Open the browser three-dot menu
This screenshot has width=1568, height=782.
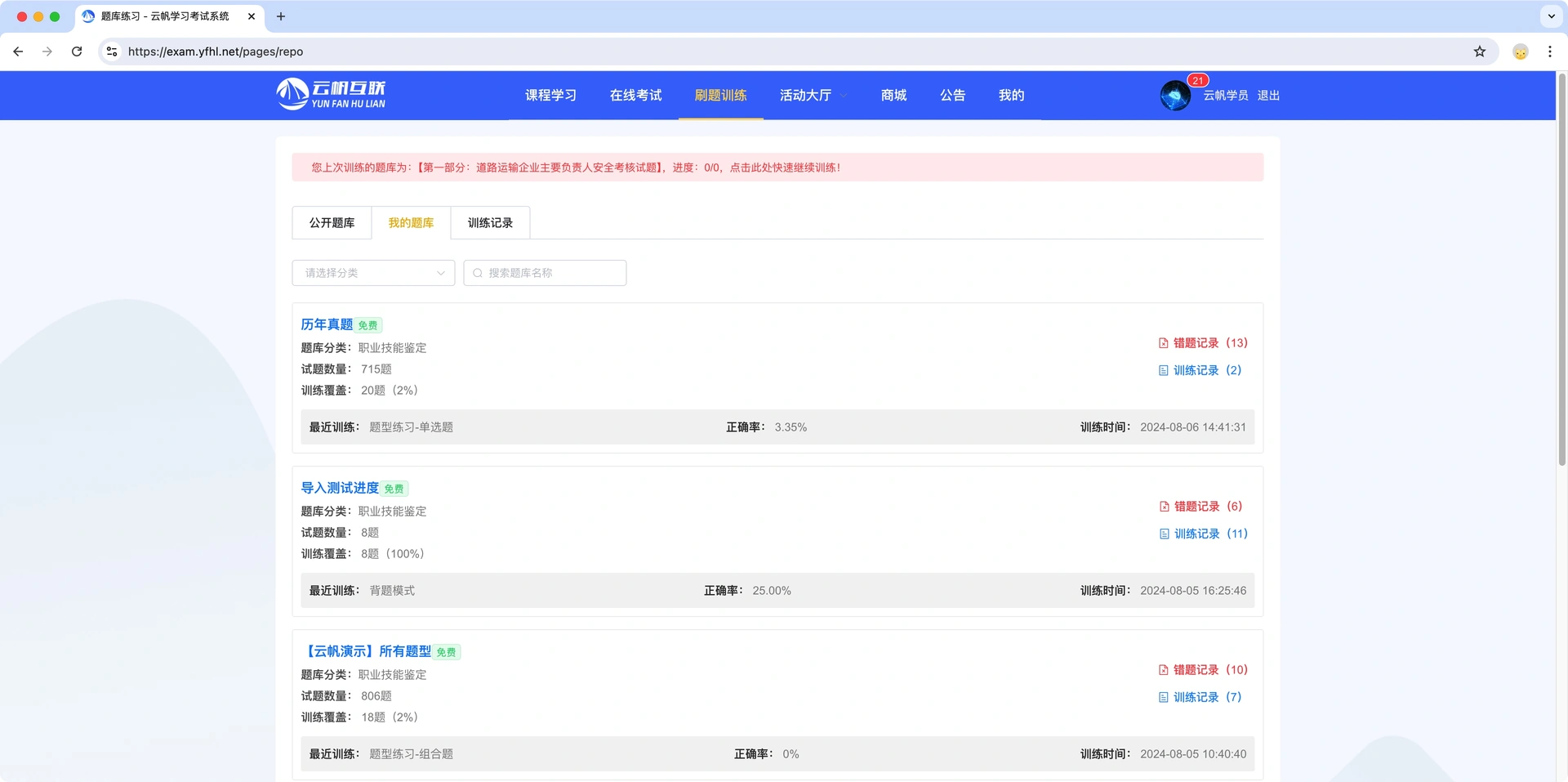point(1550,51)
